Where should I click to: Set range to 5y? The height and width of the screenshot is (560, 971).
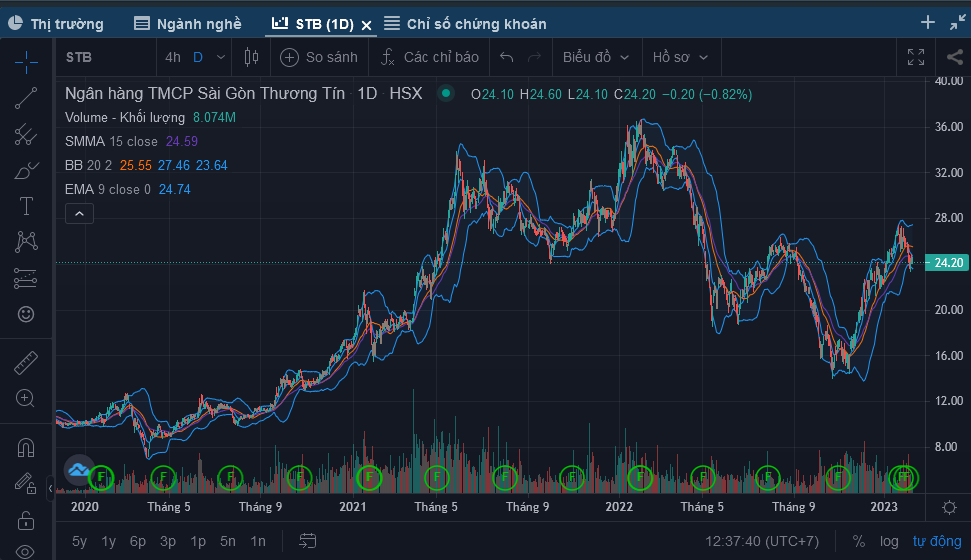(79, 541)
